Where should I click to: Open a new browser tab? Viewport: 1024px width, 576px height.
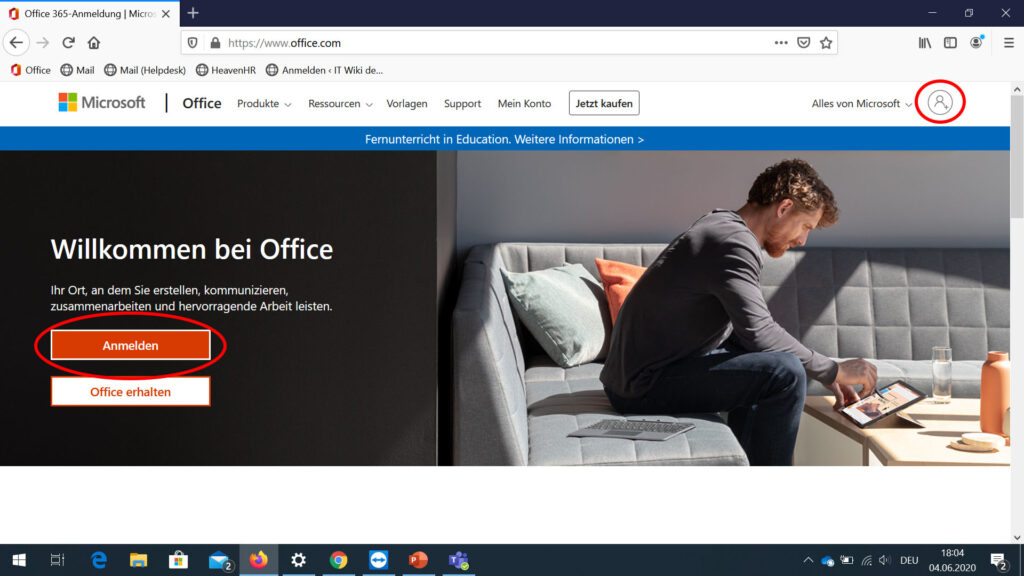(x=193, y=13)
